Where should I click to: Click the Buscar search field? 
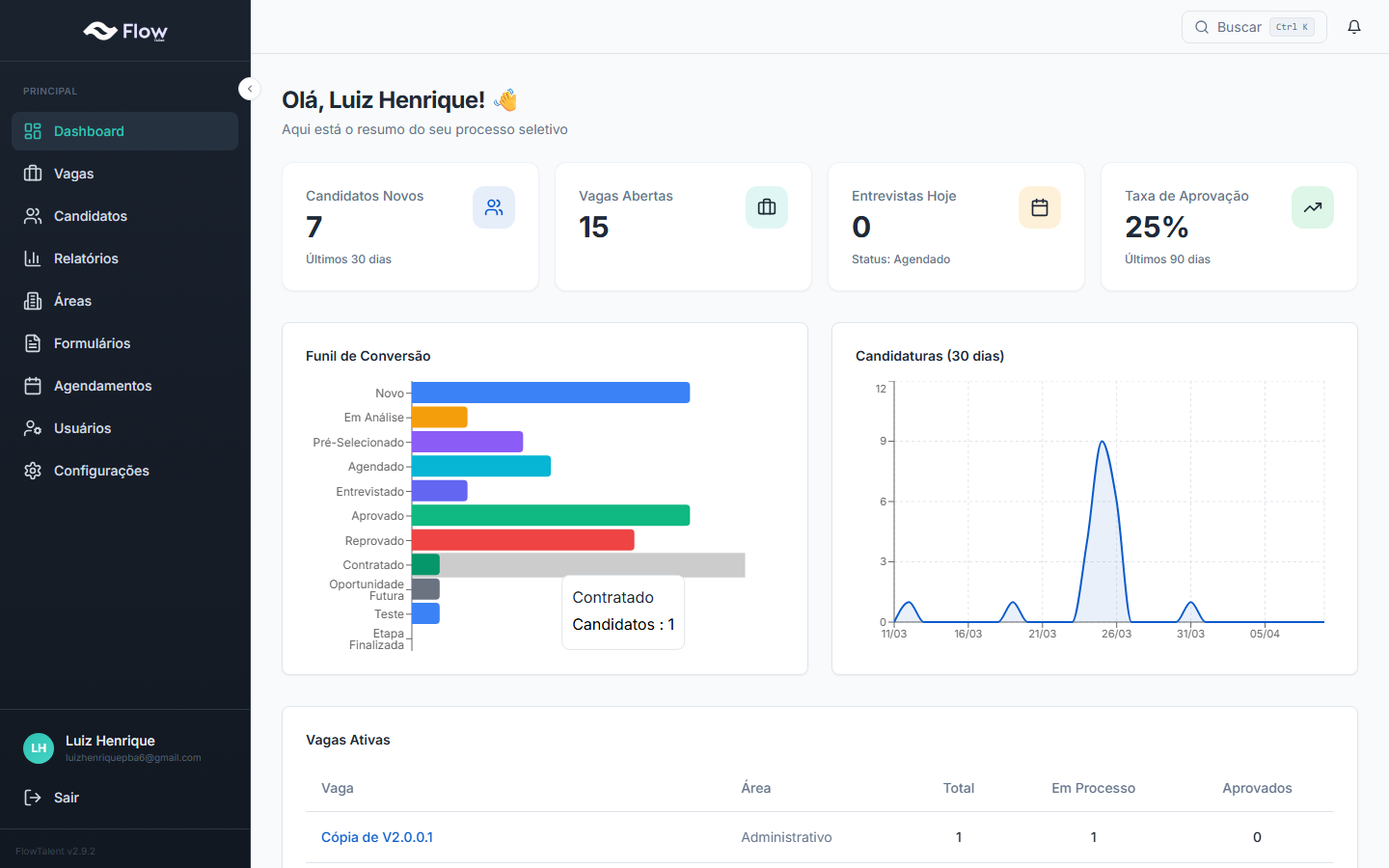(1254, 26)
